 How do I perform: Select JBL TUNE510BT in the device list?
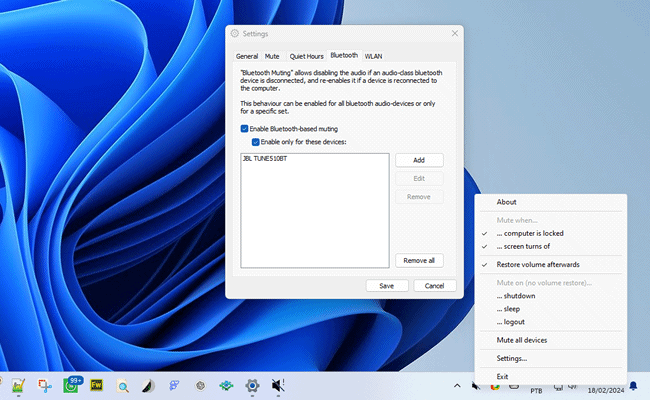click(265, 158)
